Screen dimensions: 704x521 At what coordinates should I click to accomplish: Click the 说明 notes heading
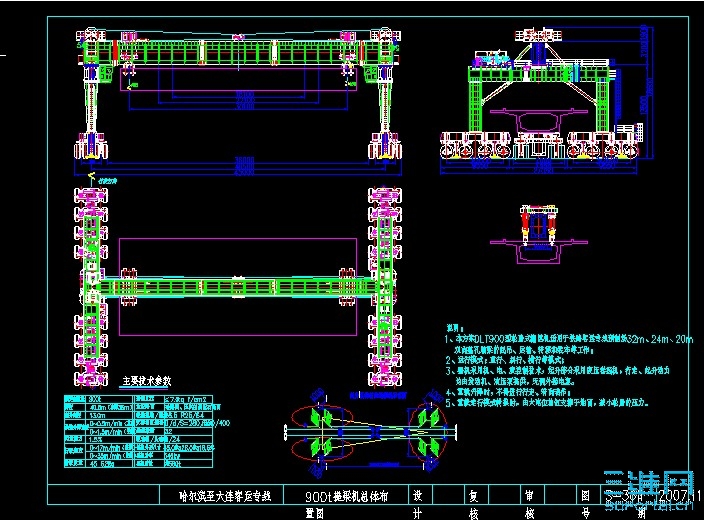pyautogui.click(x=455, y=328)
